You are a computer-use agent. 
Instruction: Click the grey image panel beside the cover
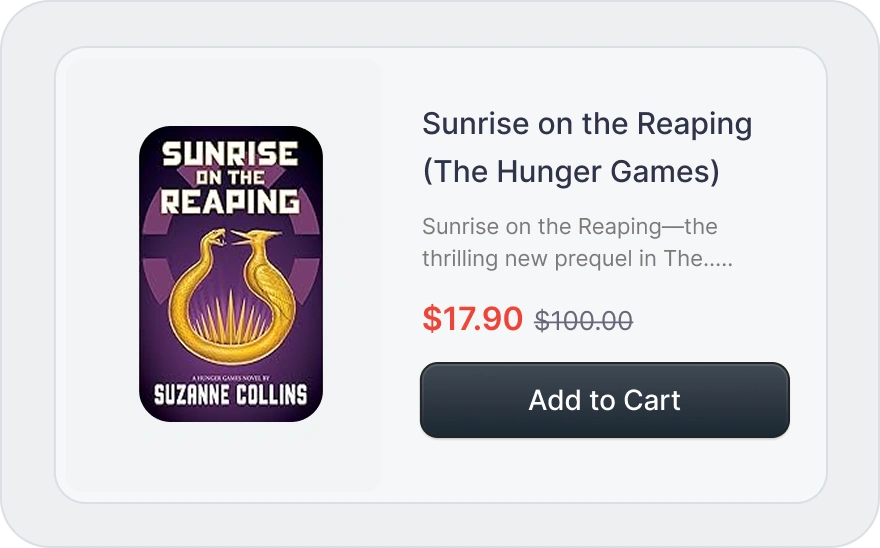click(x=100, y=275)
